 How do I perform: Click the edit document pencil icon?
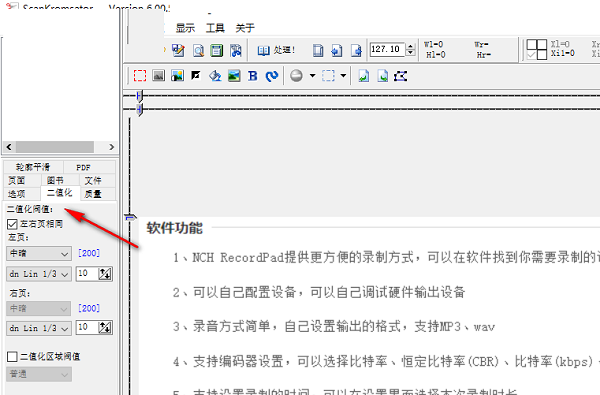coord(178,50)
